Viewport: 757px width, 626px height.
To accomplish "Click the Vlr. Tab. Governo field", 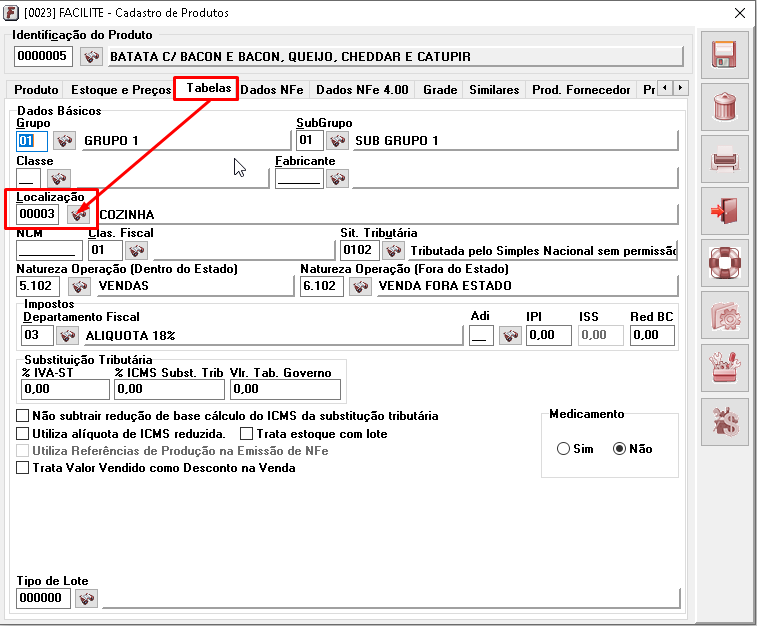I will click(285, 390).
